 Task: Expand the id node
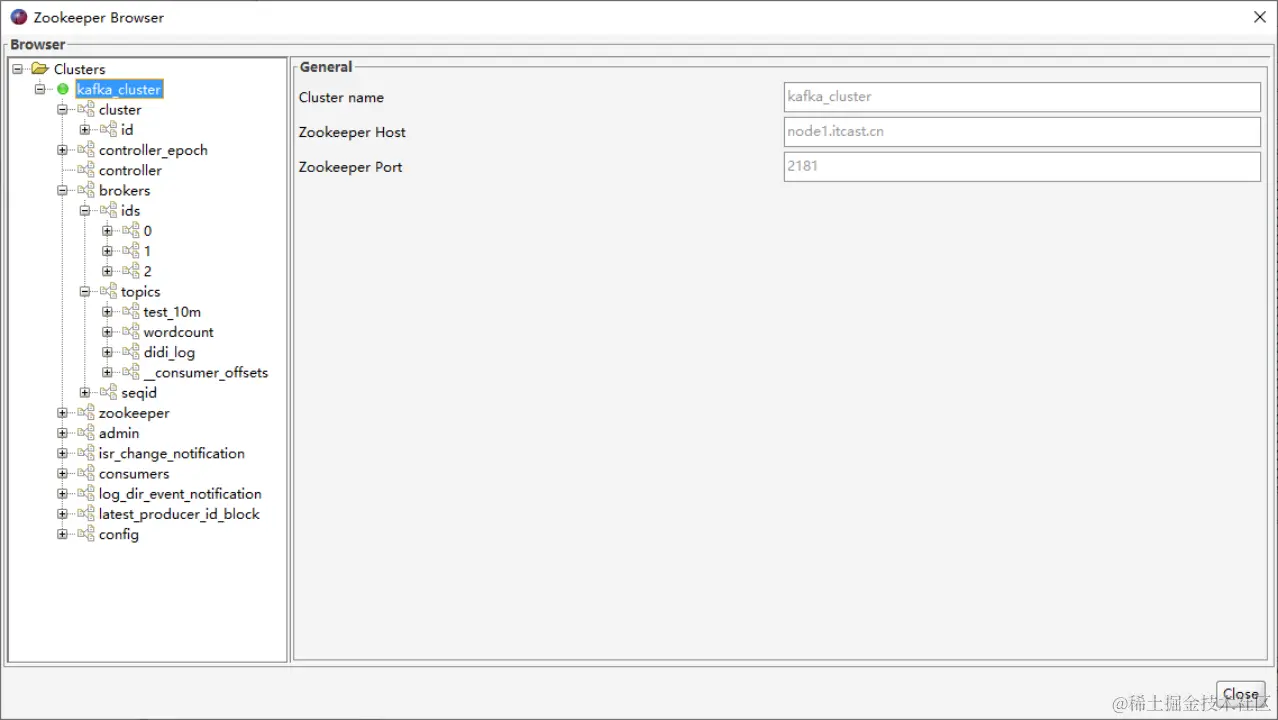pos(85,130)
